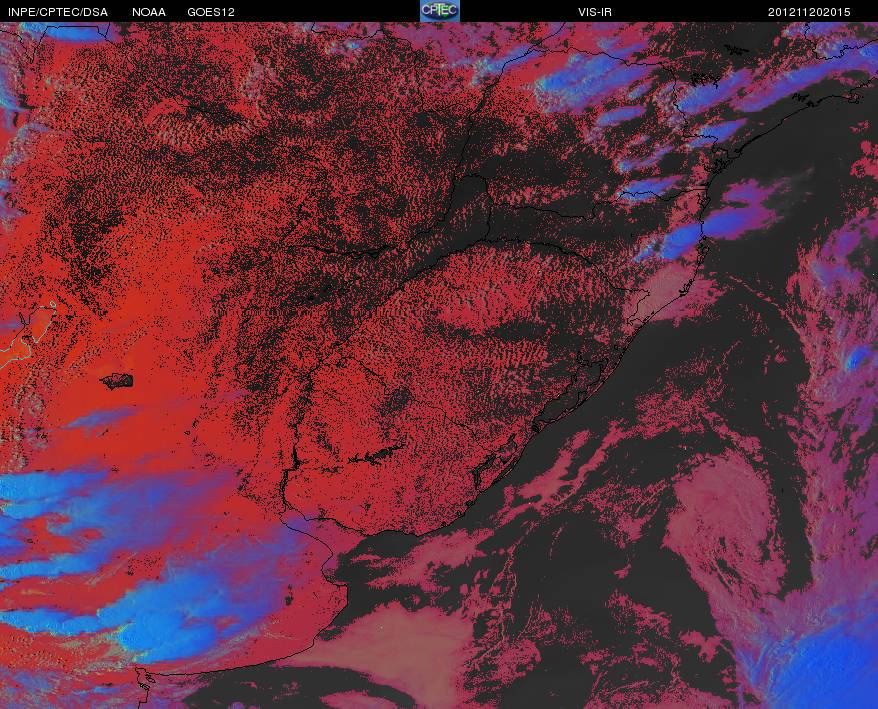Click the GOES12 satellite label
This screenshot has height=709, width=878.
211,12
